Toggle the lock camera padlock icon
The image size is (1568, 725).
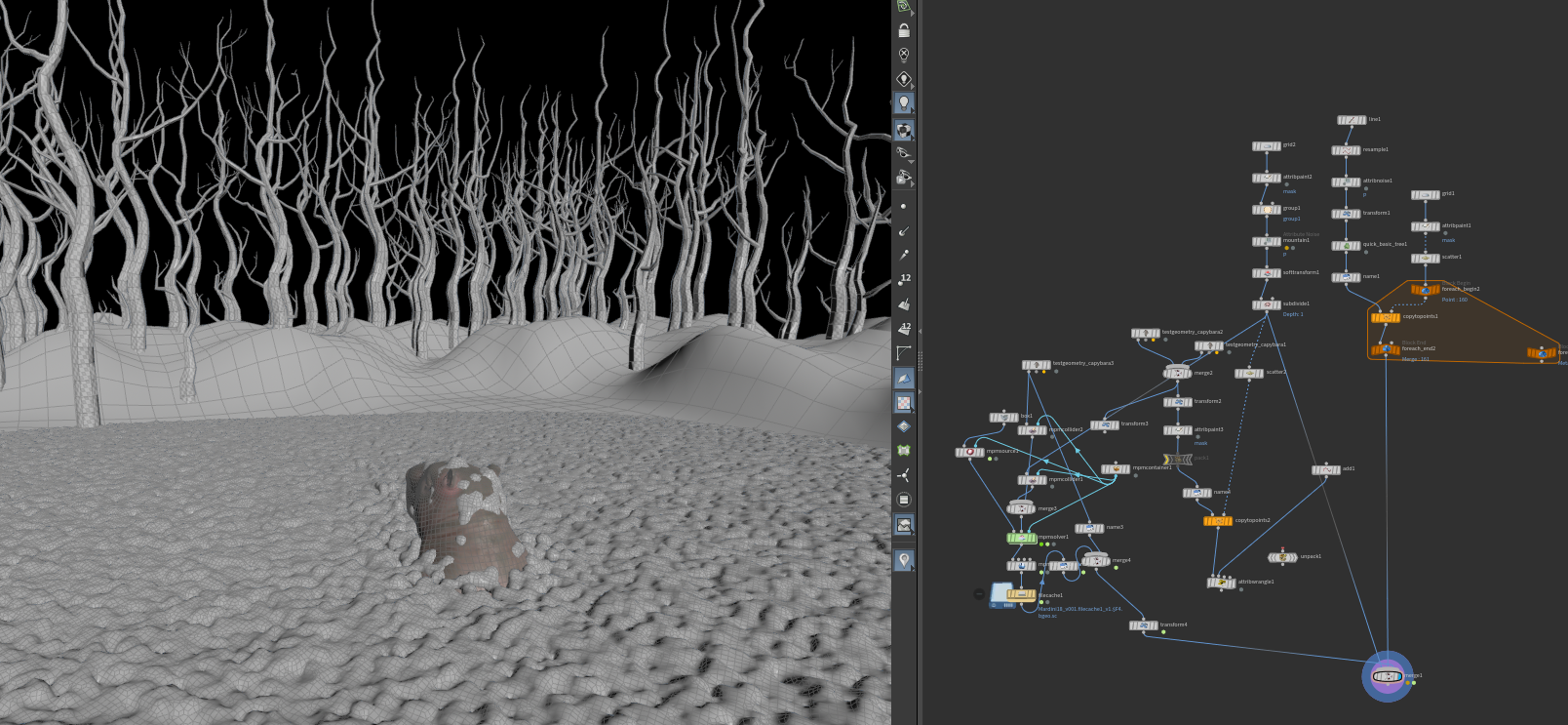click(904, 30)
